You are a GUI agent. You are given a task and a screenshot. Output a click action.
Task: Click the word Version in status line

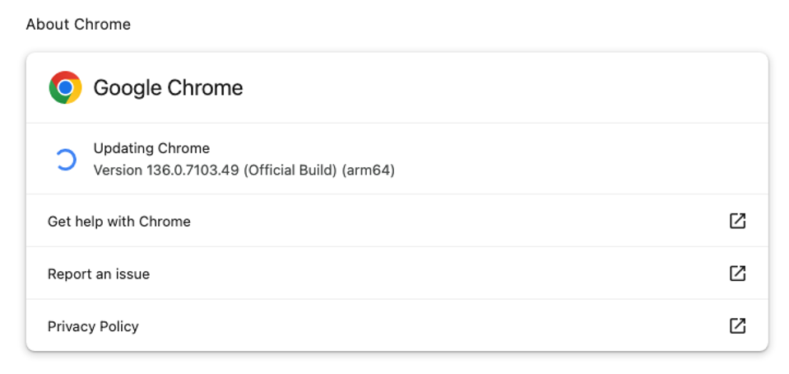click(118, 171)
